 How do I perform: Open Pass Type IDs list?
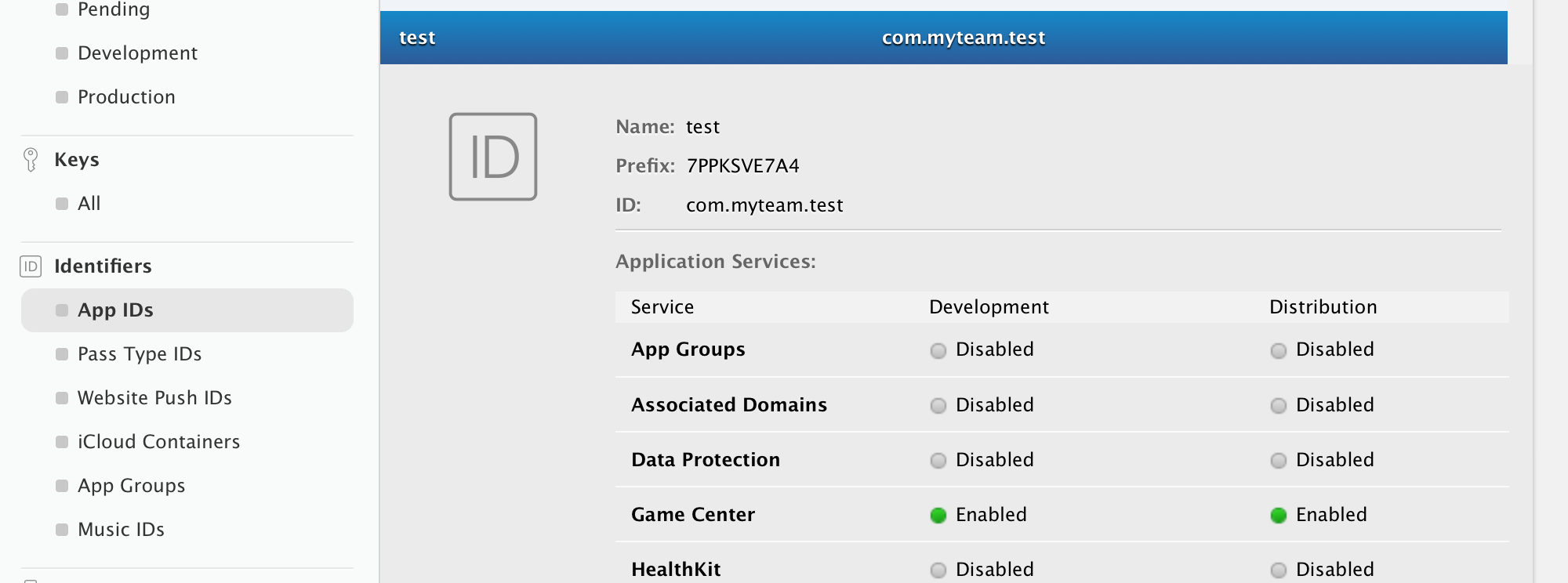tap(140, 354)
